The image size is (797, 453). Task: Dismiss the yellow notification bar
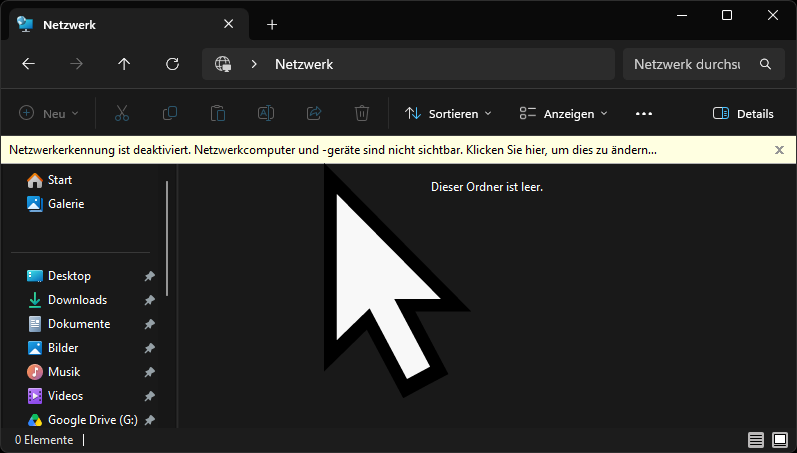pos(779,150)
